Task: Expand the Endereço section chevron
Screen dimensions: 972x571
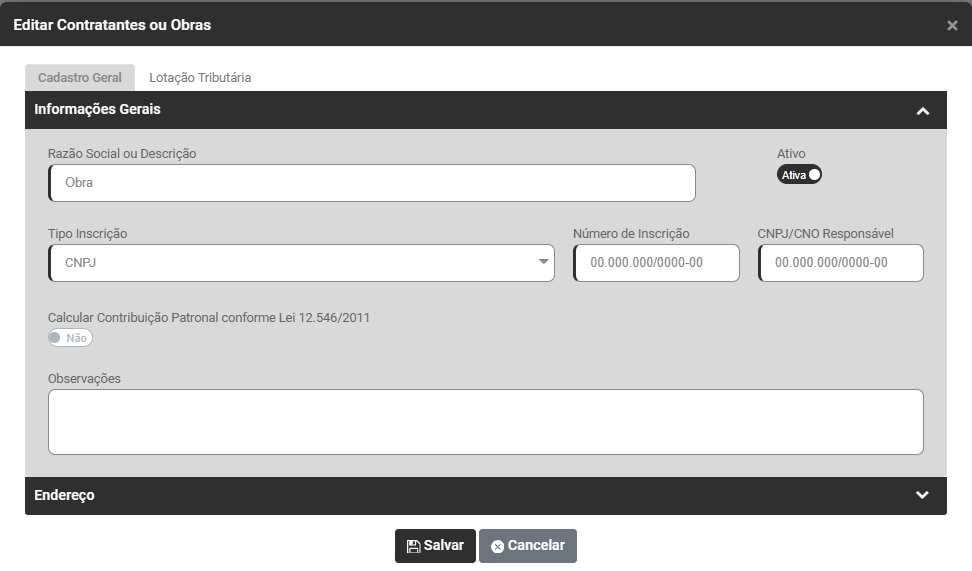Action: click(922, 495)
